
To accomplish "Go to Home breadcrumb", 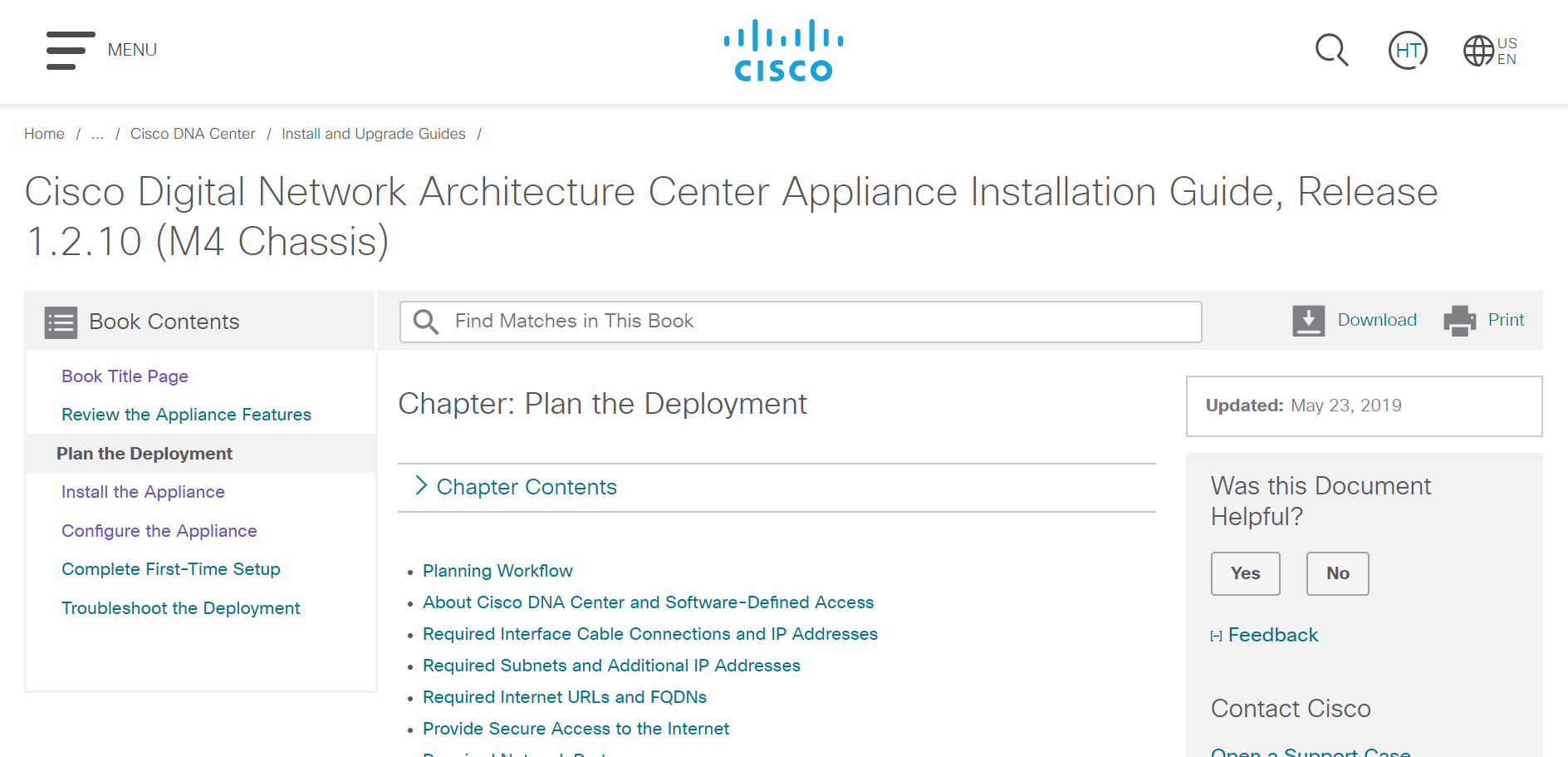I will point(44,134).
